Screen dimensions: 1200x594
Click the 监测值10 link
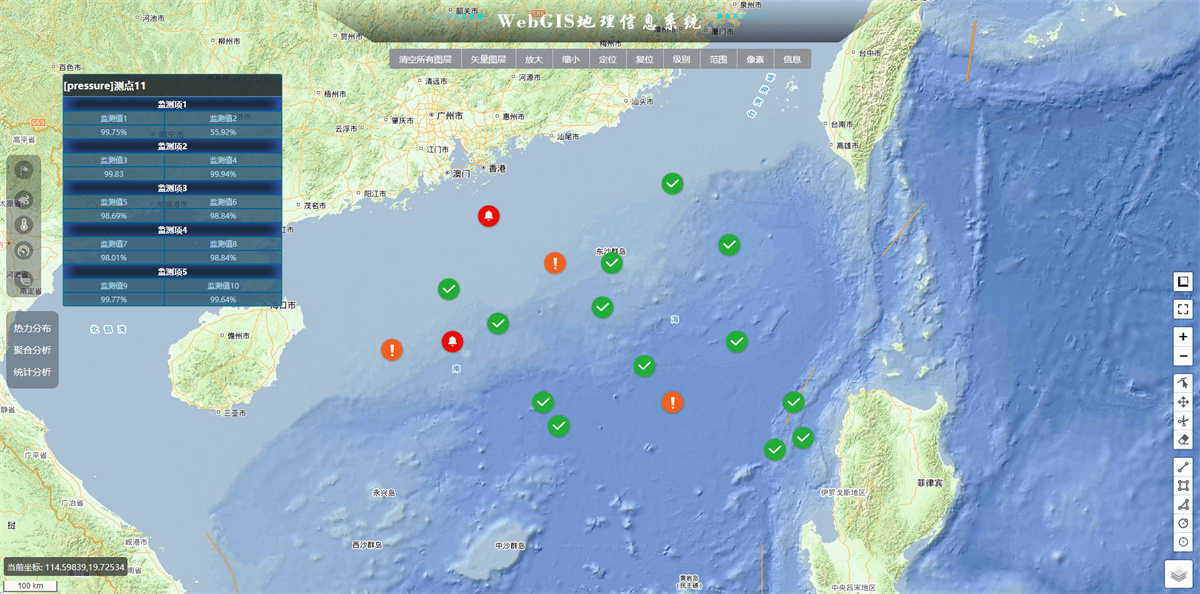(223, 286)
